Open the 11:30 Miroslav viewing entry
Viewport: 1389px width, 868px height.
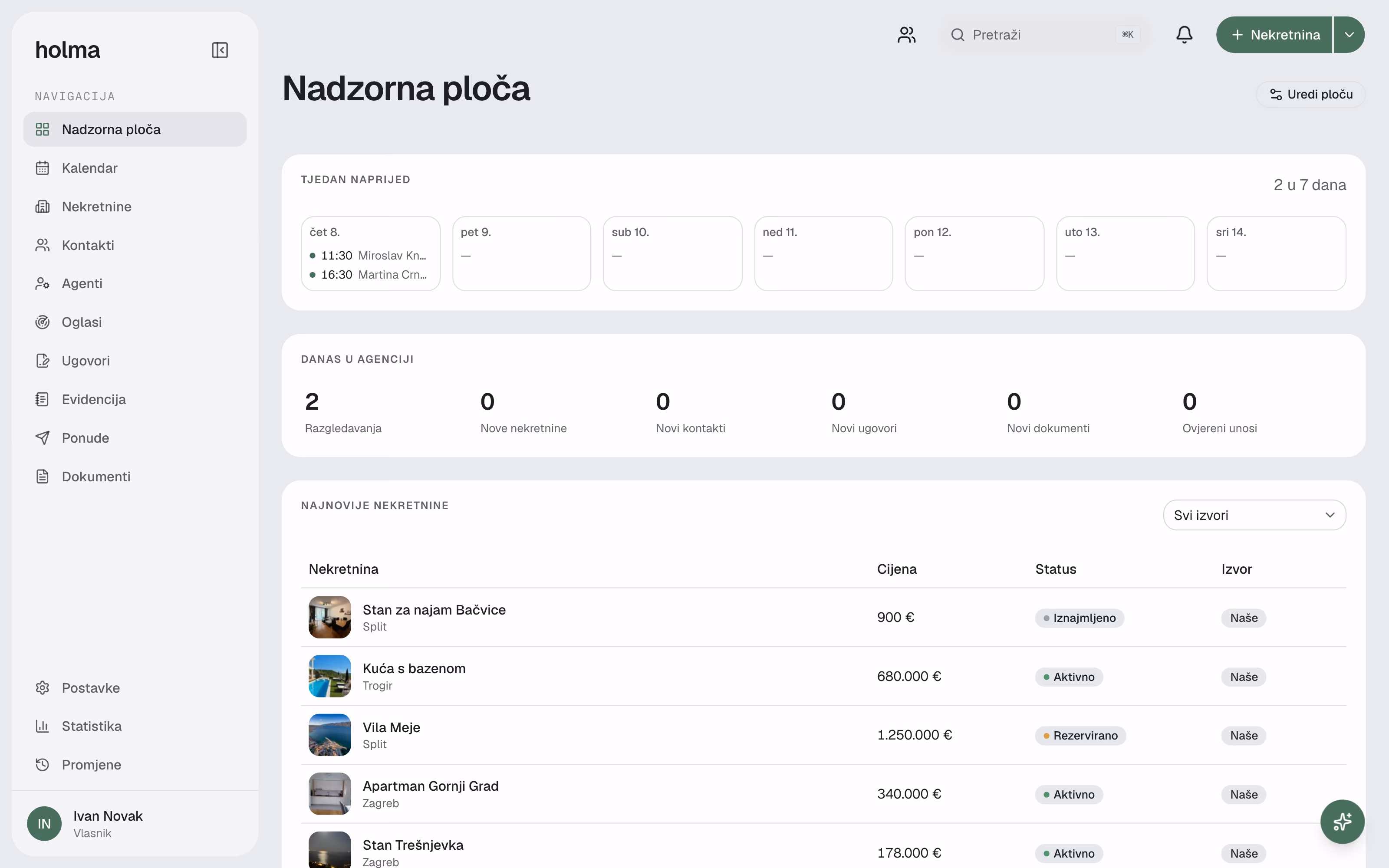(369, 256)
